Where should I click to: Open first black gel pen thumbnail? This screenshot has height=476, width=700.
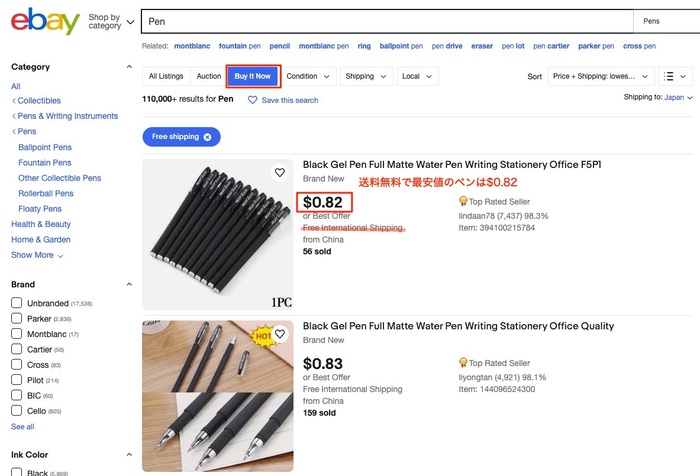coord(217,234)
